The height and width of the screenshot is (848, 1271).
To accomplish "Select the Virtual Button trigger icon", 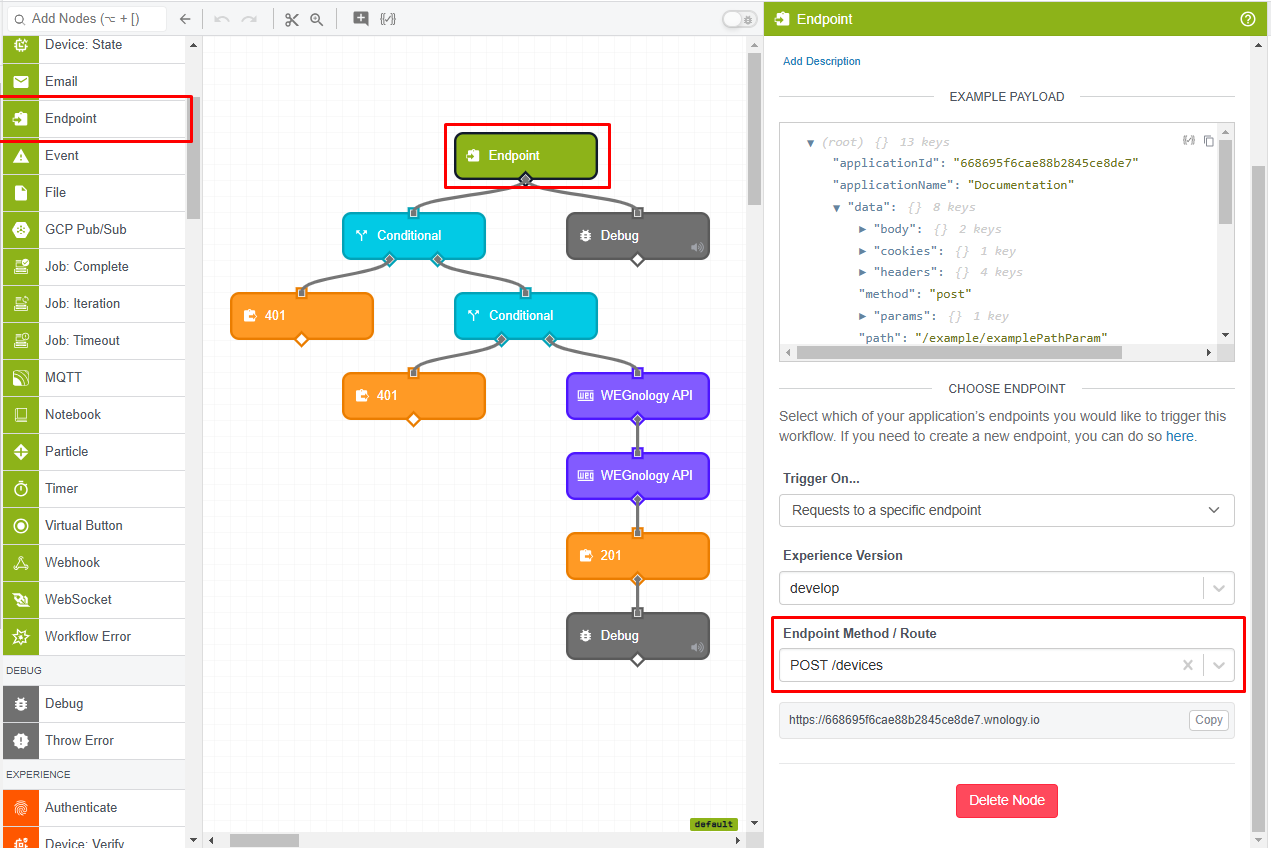I will [x=20, y=525].
